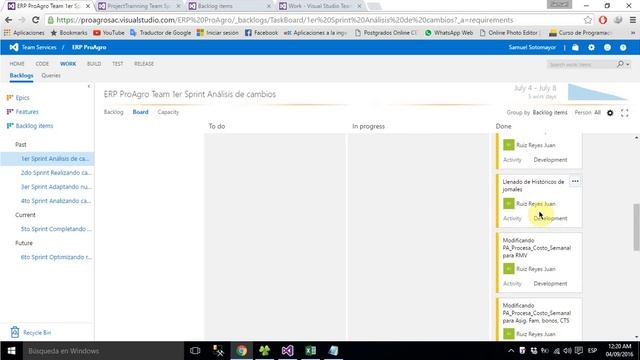Open the WhatsApp Web bookmark
640x360 pixels.
(449, 33)
